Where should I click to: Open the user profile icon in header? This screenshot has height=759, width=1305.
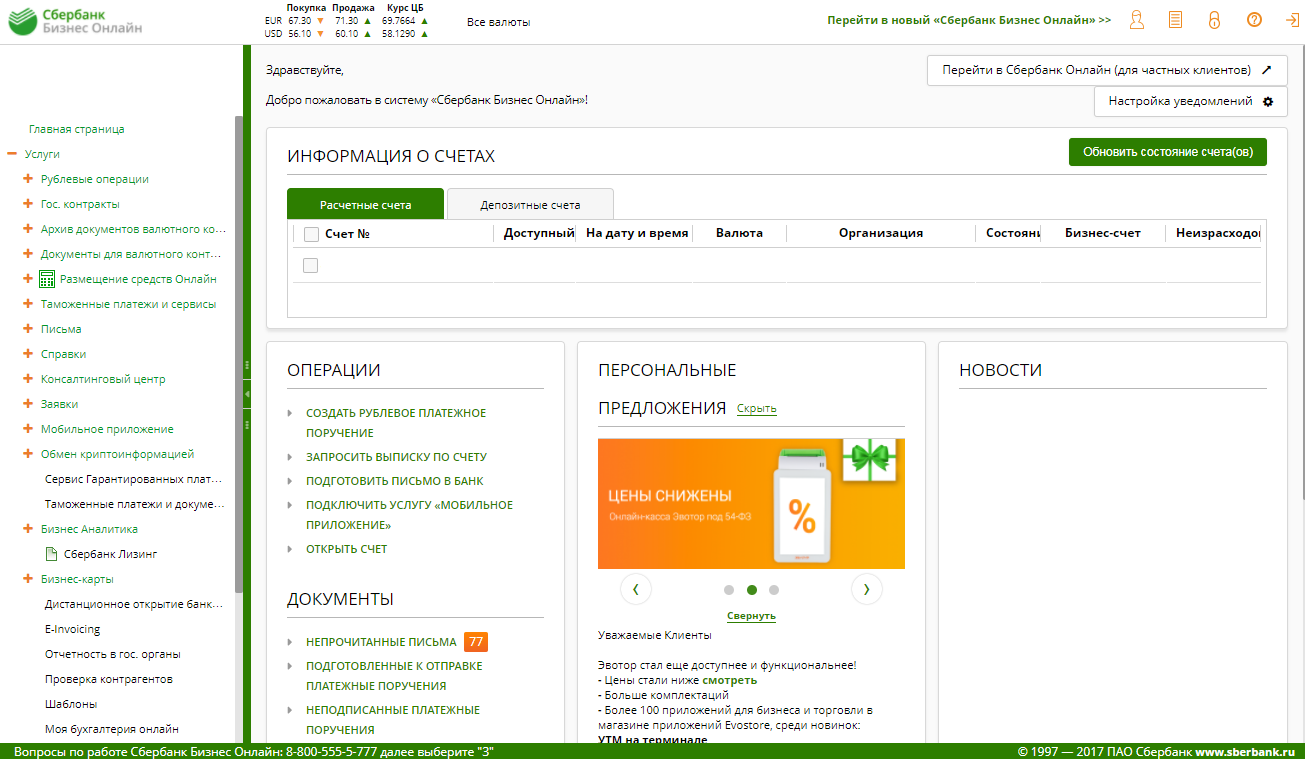[x=1136, y=20]
